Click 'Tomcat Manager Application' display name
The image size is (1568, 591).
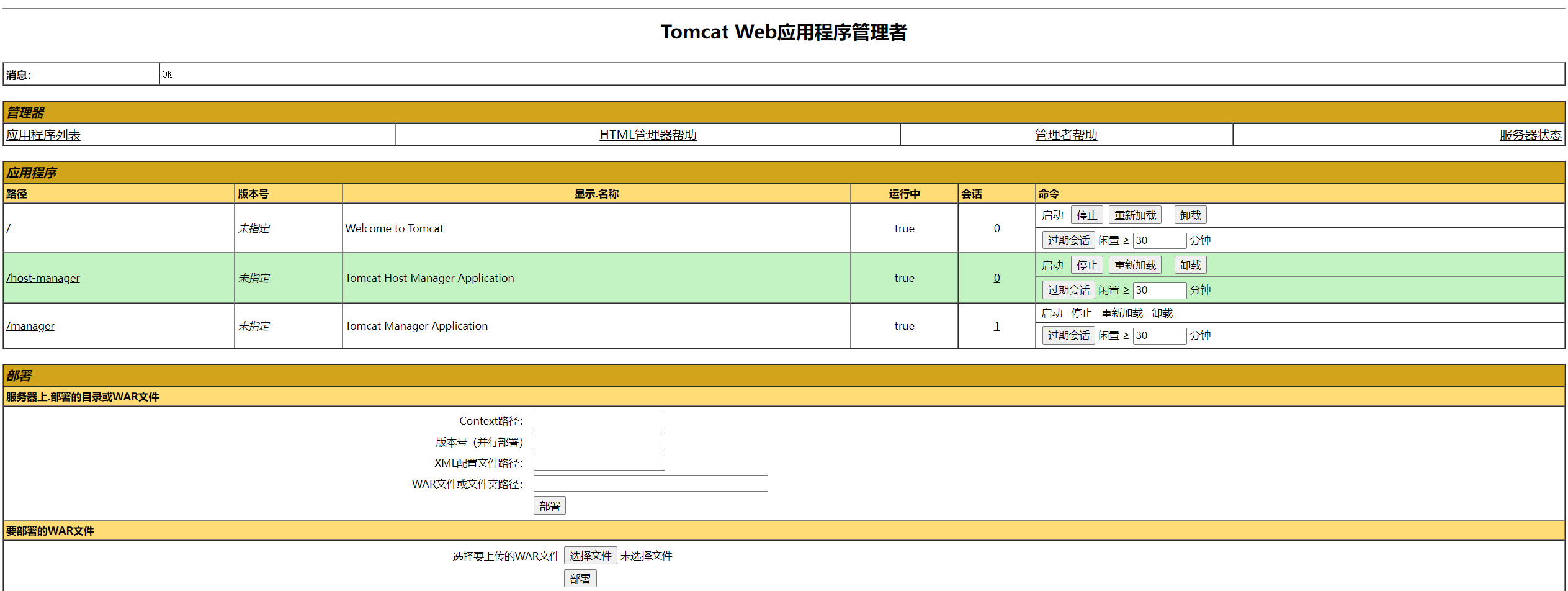416,326
